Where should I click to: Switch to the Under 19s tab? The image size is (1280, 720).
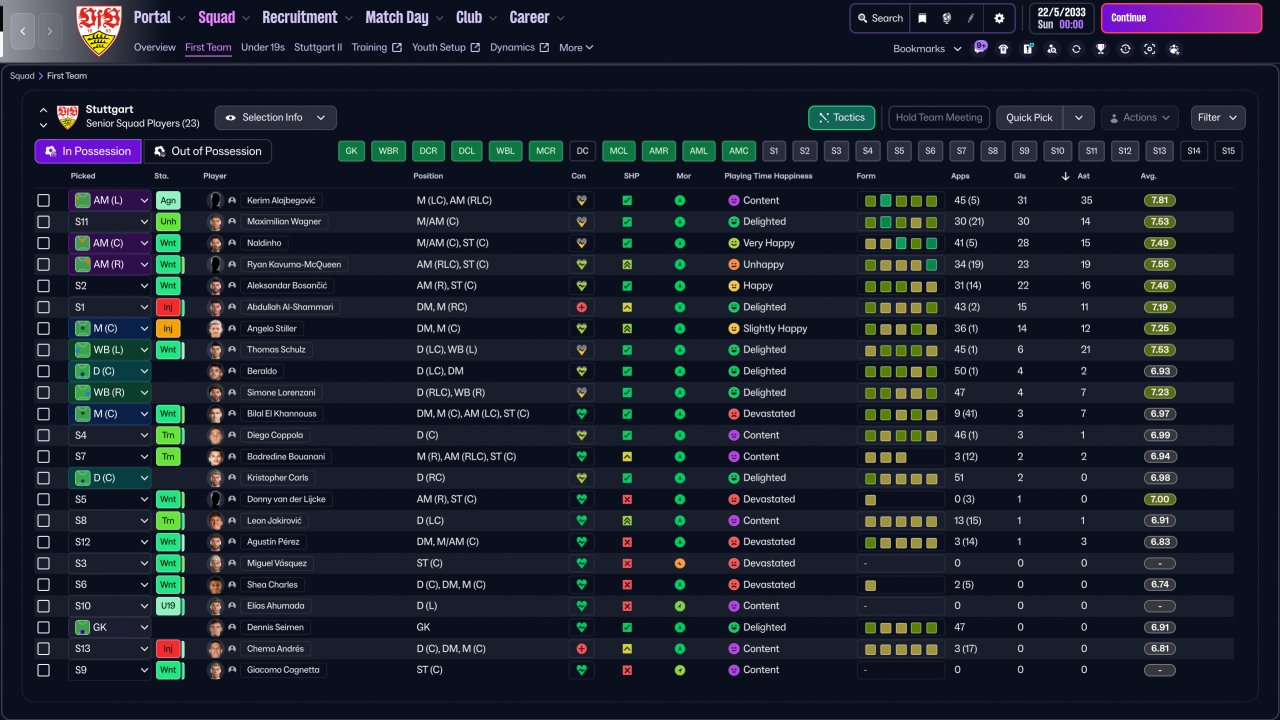click(263, 47)
